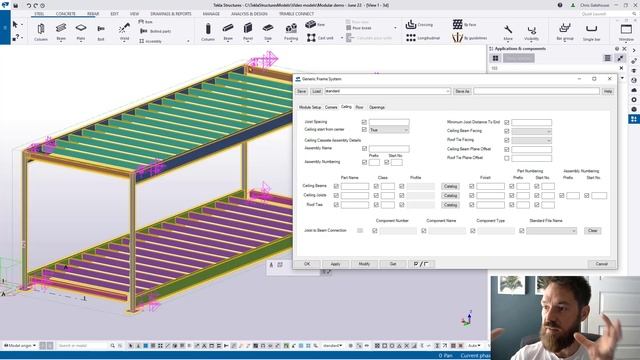The height and width of the screenshot is (360, 640).
Task: Open the Roof Tie Facing dropdown
Action: pyautogui.click(x=531, y=140)
